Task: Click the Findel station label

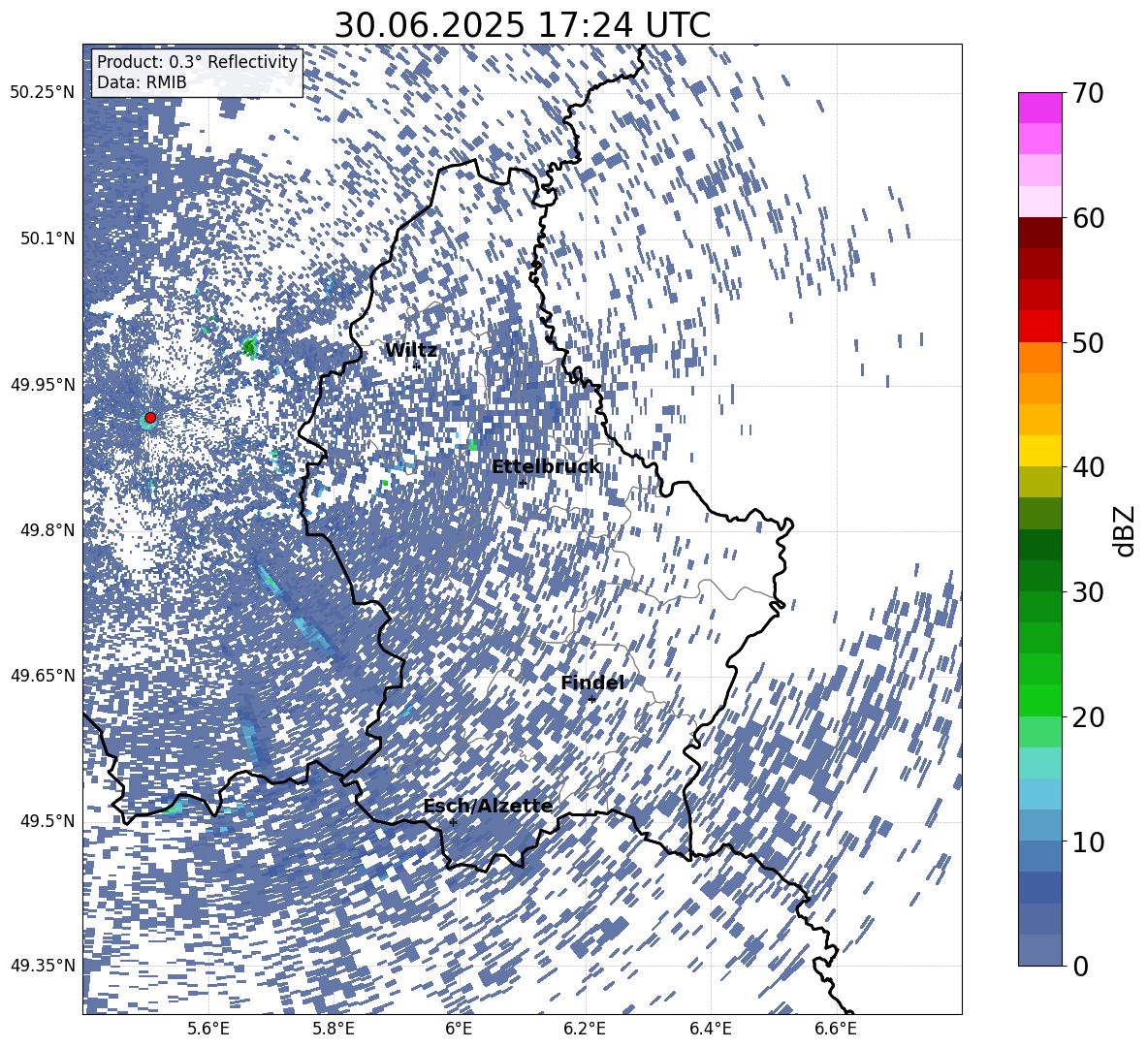Action: pyautogui.click(x=592, y=683)
